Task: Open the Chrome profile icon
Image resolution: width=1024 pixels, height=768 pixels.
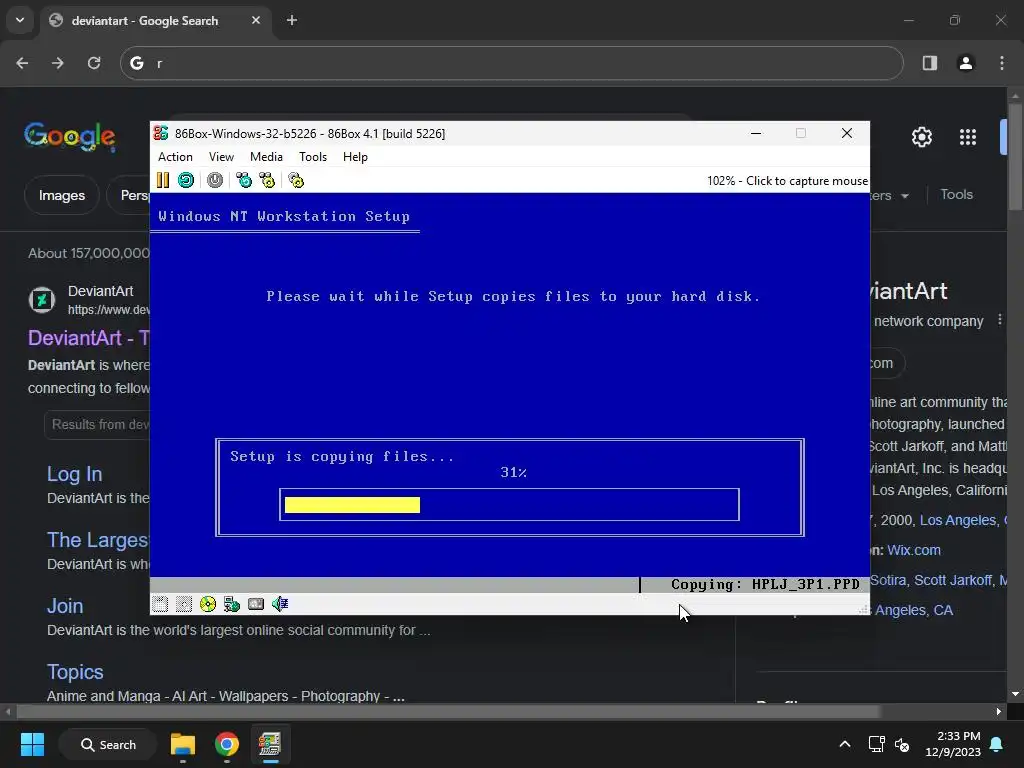Action: tap(965, 63)
